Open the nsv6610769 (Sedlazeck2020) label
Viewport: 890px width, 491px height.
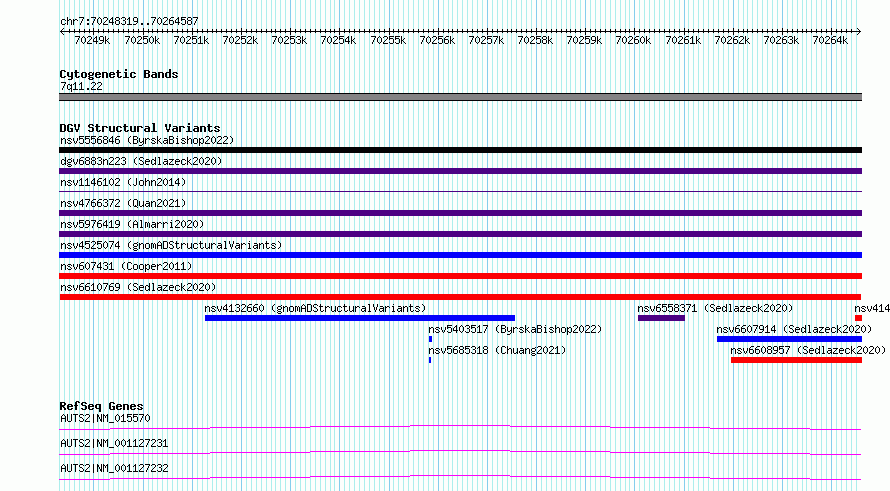(x=138, y=287)
